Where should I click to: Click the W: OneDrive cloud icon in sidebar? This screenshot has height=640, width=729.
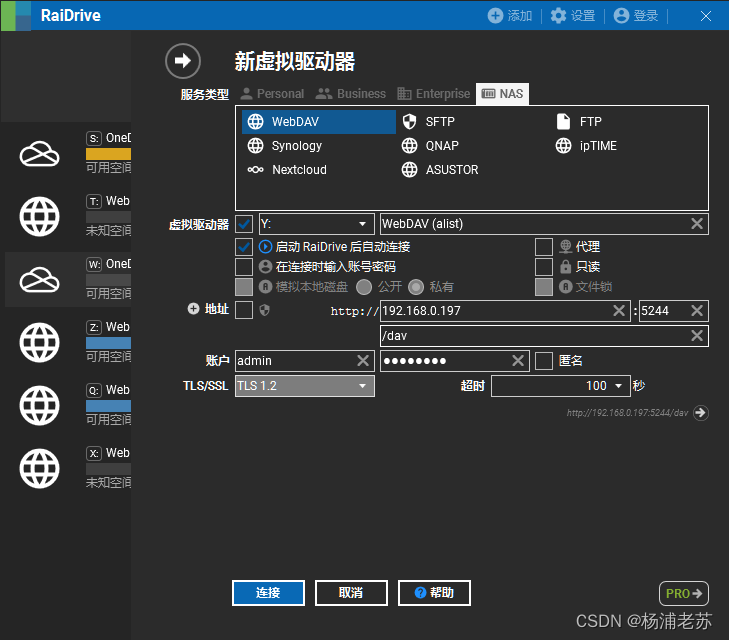[x=40, y=279]
